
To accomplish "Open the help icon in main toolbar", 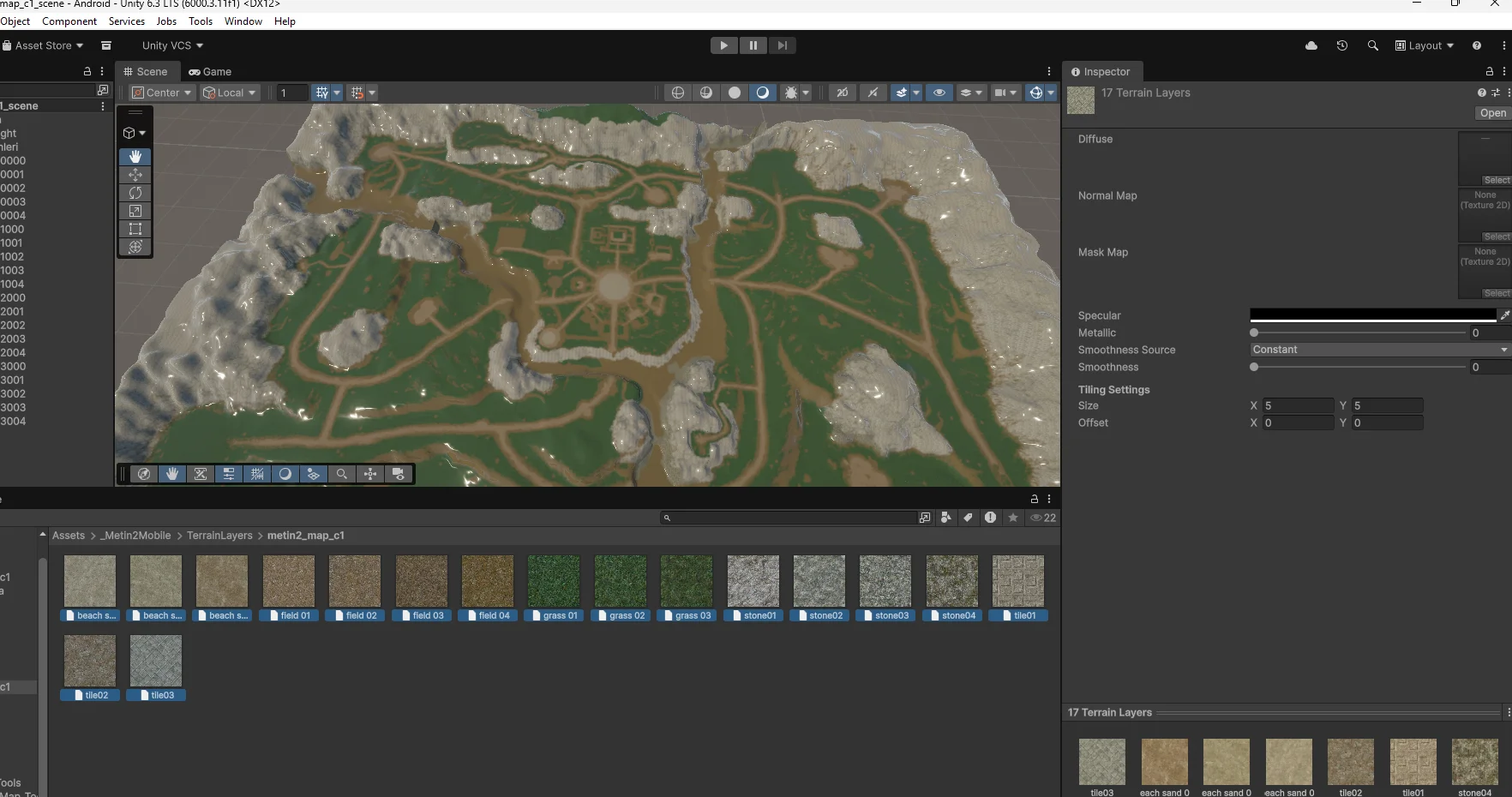I will coord(1477,45).
